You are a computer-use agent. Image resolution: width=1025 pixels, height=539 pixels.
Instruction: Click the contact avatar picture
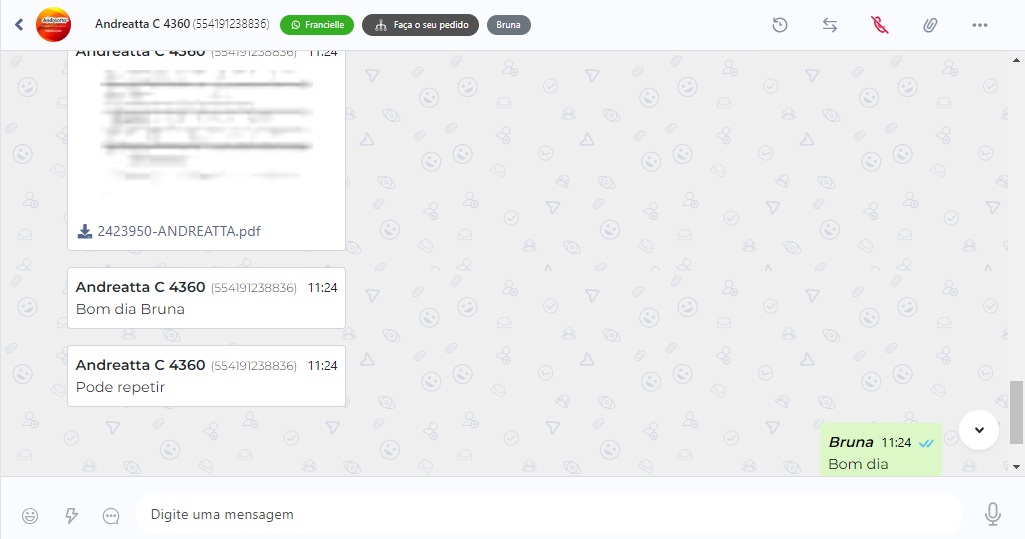54,25
